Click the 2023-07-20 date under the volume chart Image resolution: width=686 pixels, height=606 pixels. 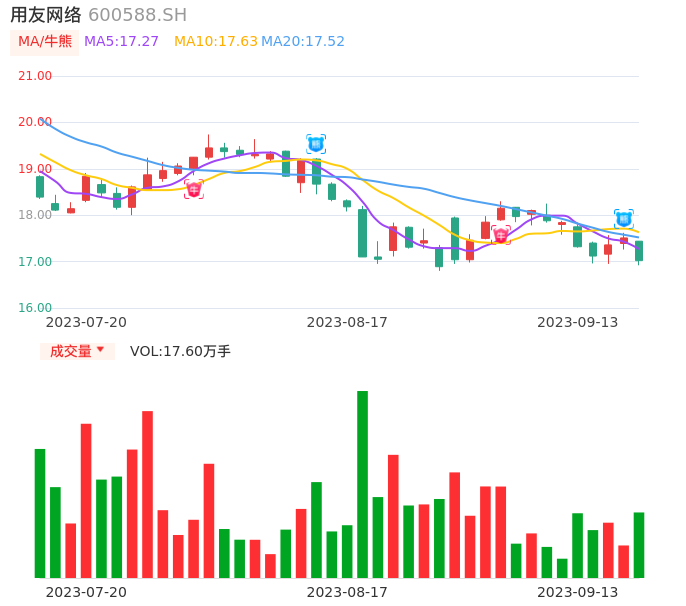click(x=86, y=592)
